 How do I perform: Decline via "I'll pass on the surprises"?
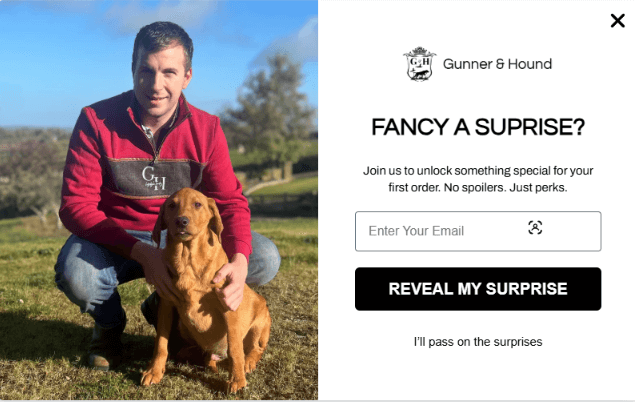coord(478,342)
